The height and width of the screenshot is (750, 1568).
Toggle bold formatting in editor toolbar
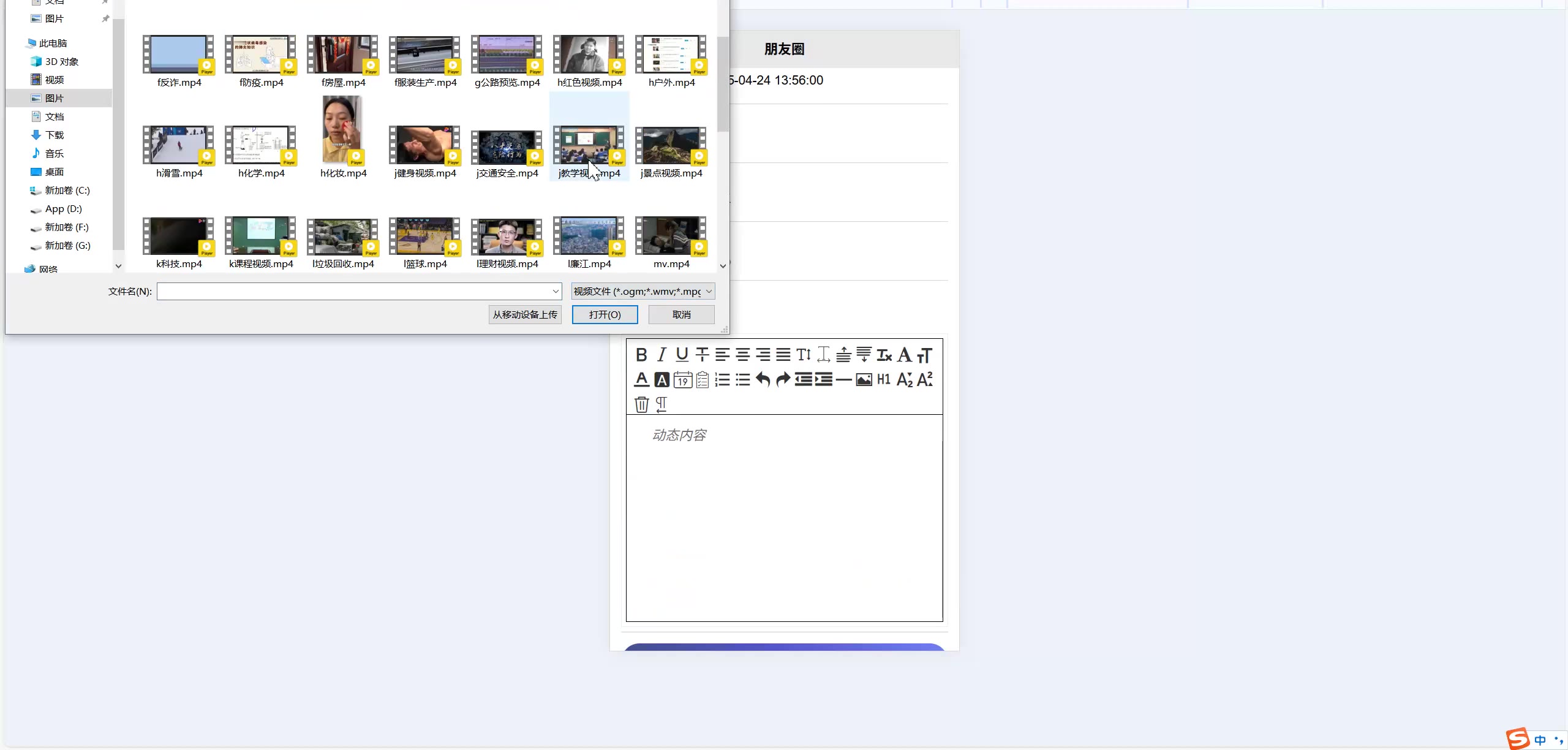tap(641, 355)
